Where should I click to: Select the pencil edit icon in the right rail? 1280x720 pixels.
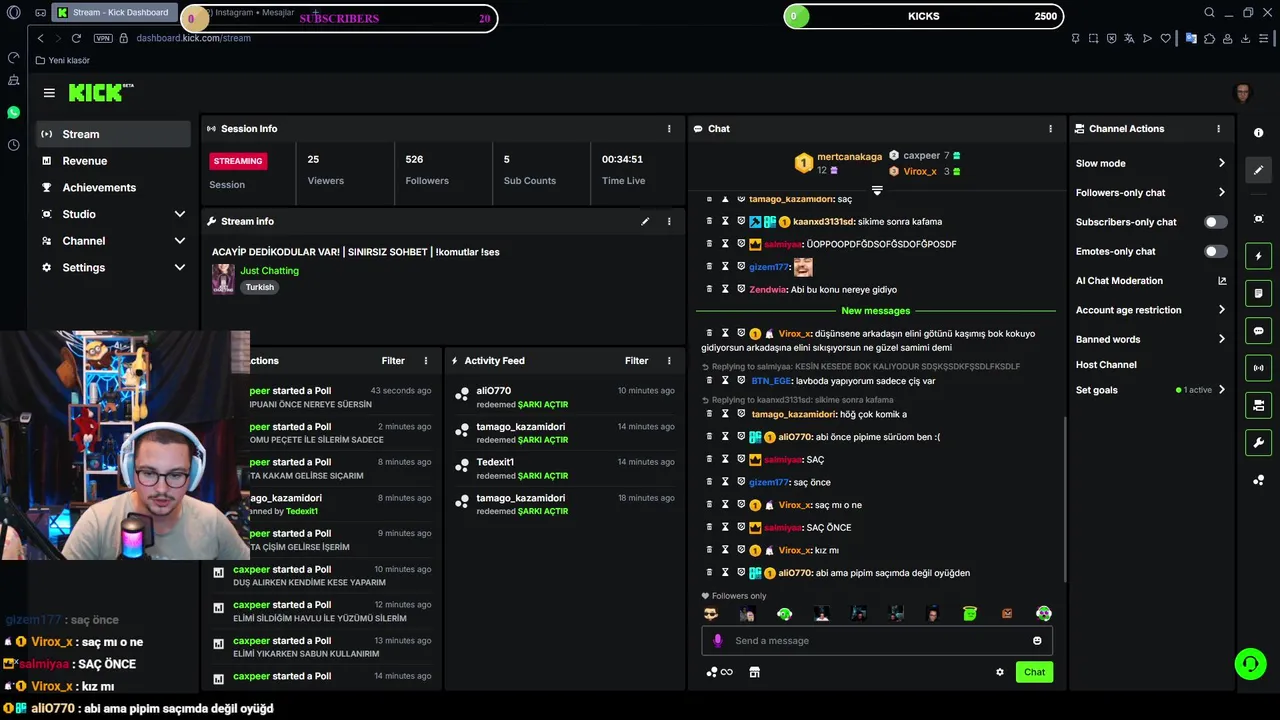coord(1258,170)
